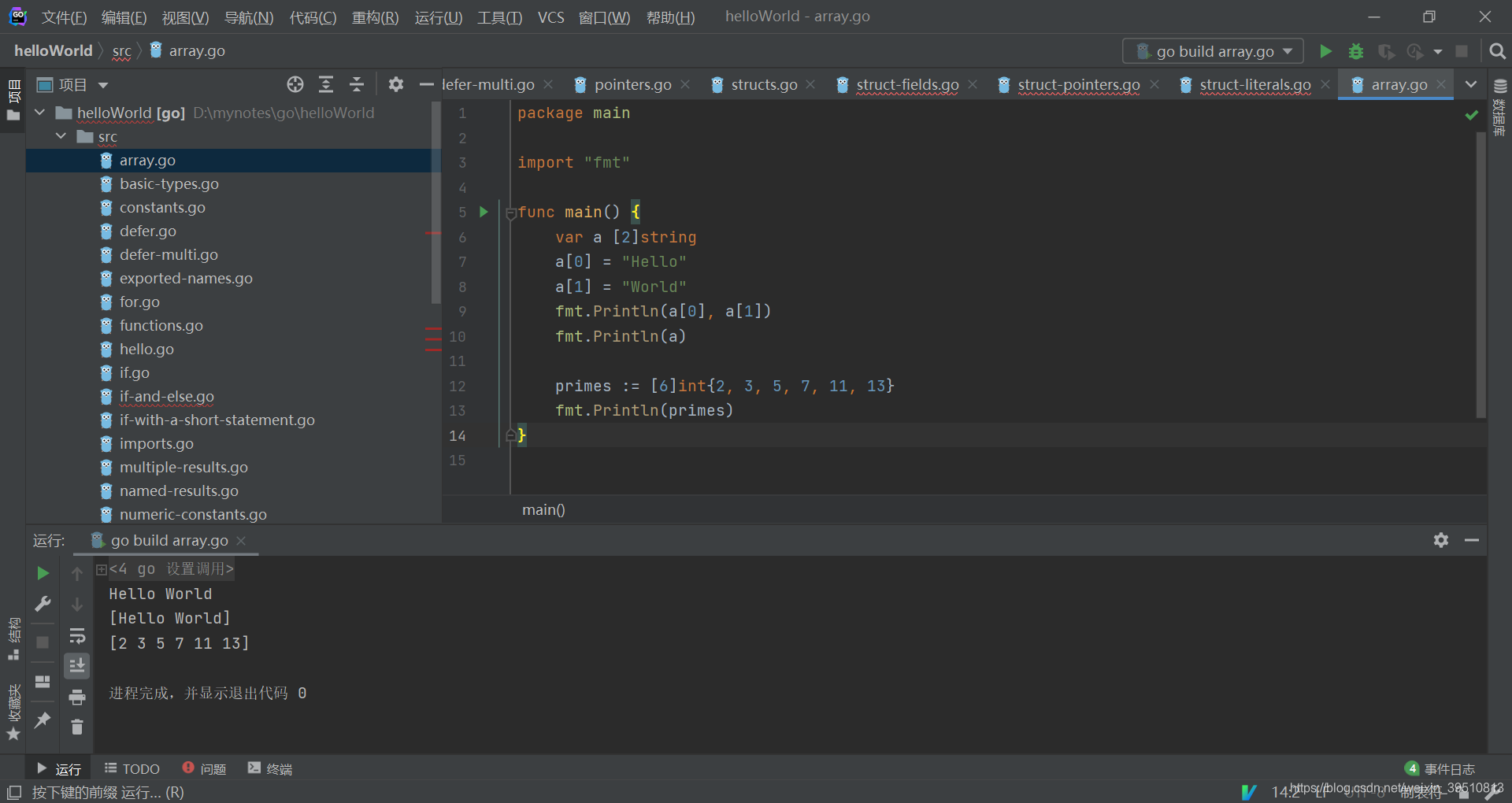This screenshot has width=1512, height=803.
Task: Open the VCS menu
Action: [x=551, y=17]
